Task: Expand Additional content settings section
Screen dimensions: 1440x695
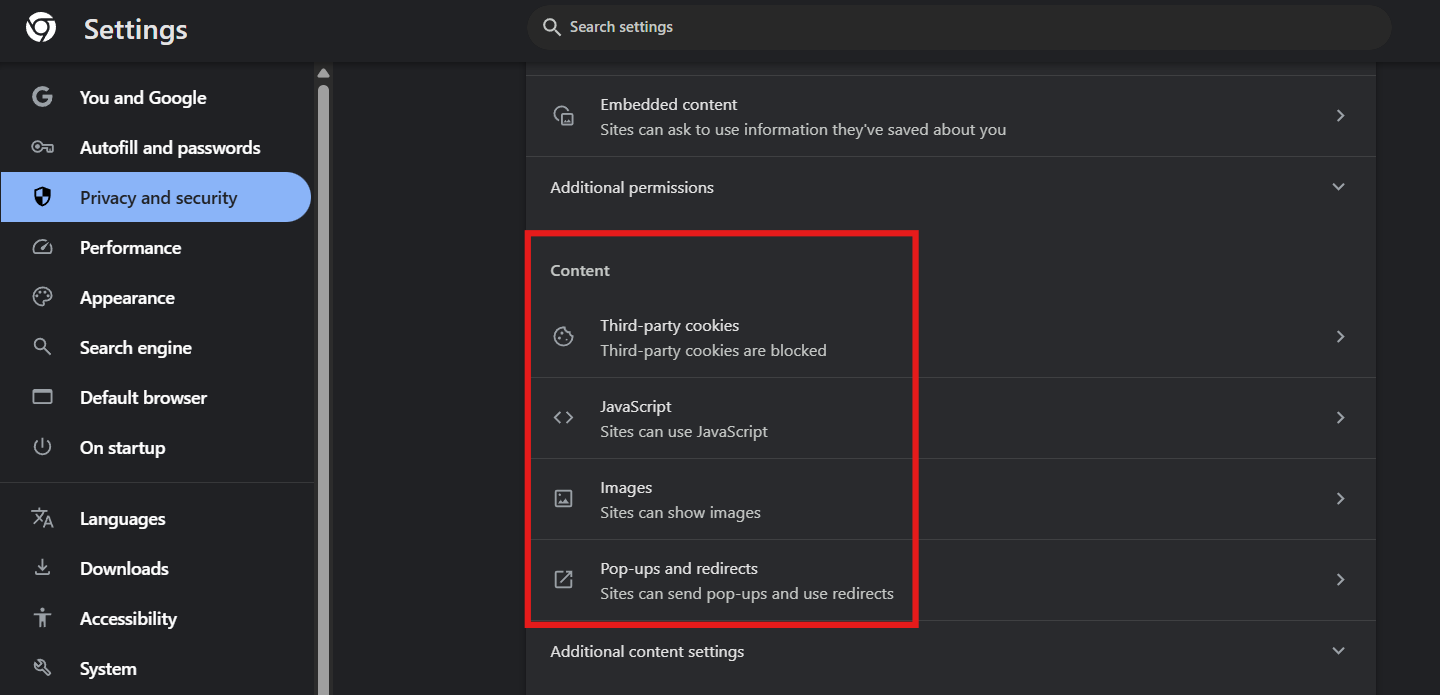Action: pos(1338,651)
